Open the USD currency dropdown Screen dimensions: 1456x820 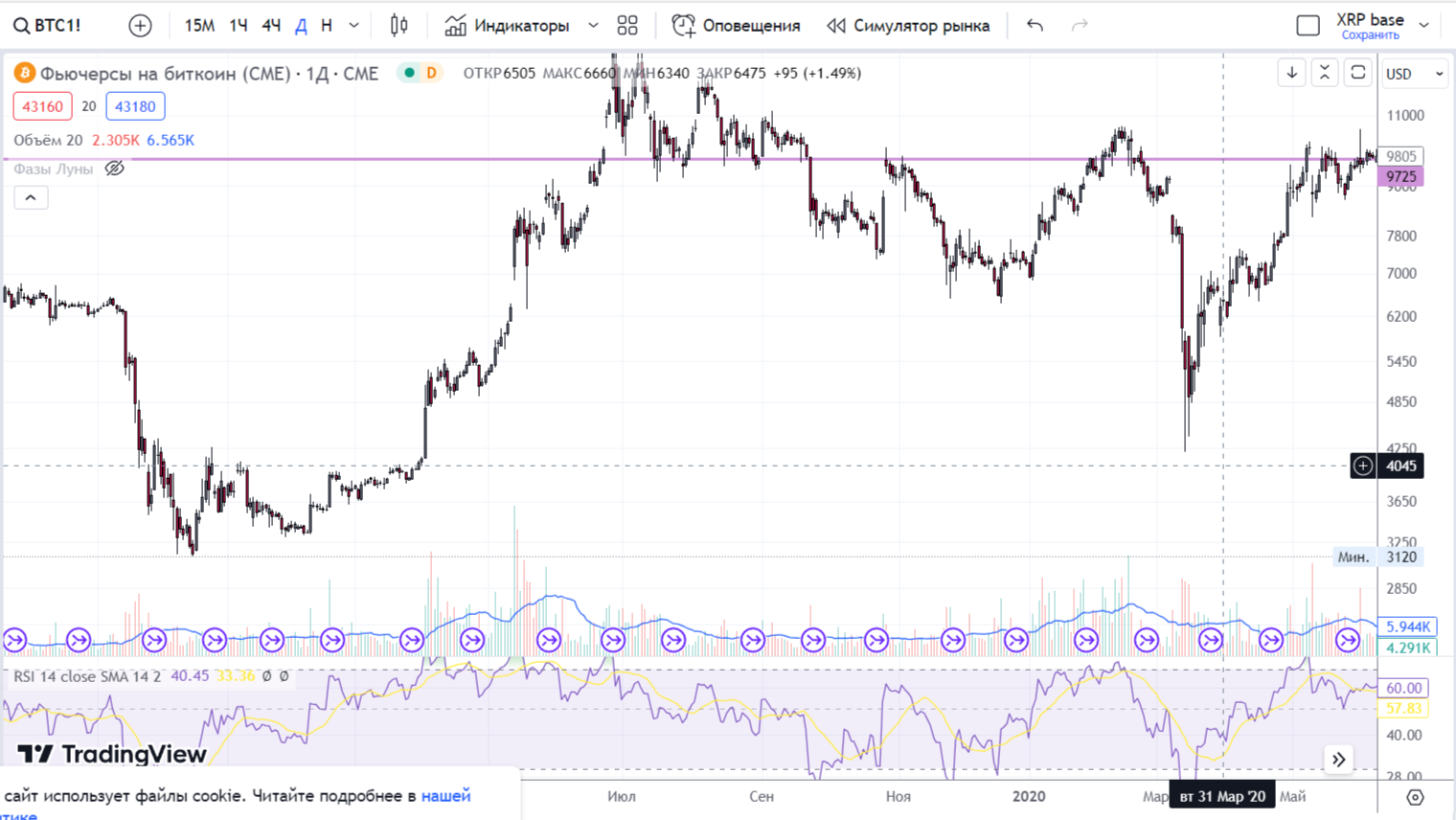pos(1415,74)
